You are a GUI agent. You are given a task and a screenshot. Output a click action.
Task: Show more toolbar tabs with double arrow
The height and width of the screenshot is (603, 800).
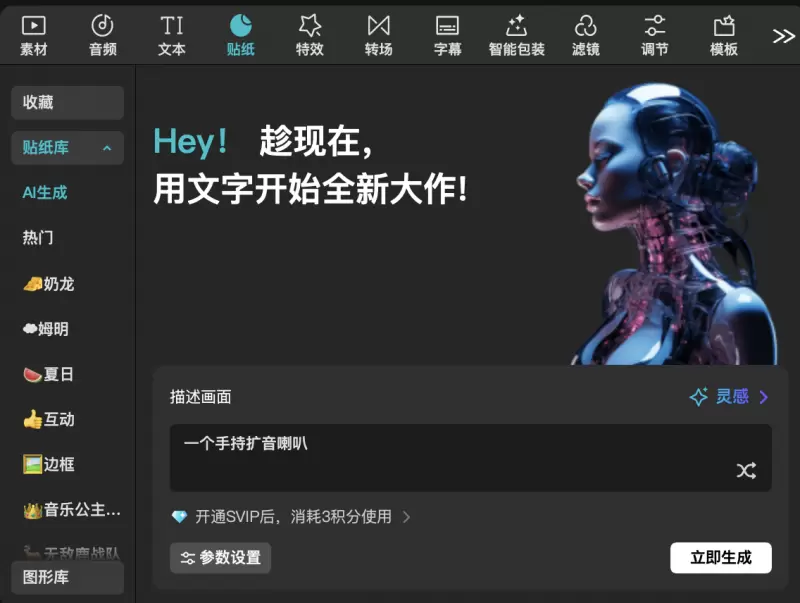point(783,36)
